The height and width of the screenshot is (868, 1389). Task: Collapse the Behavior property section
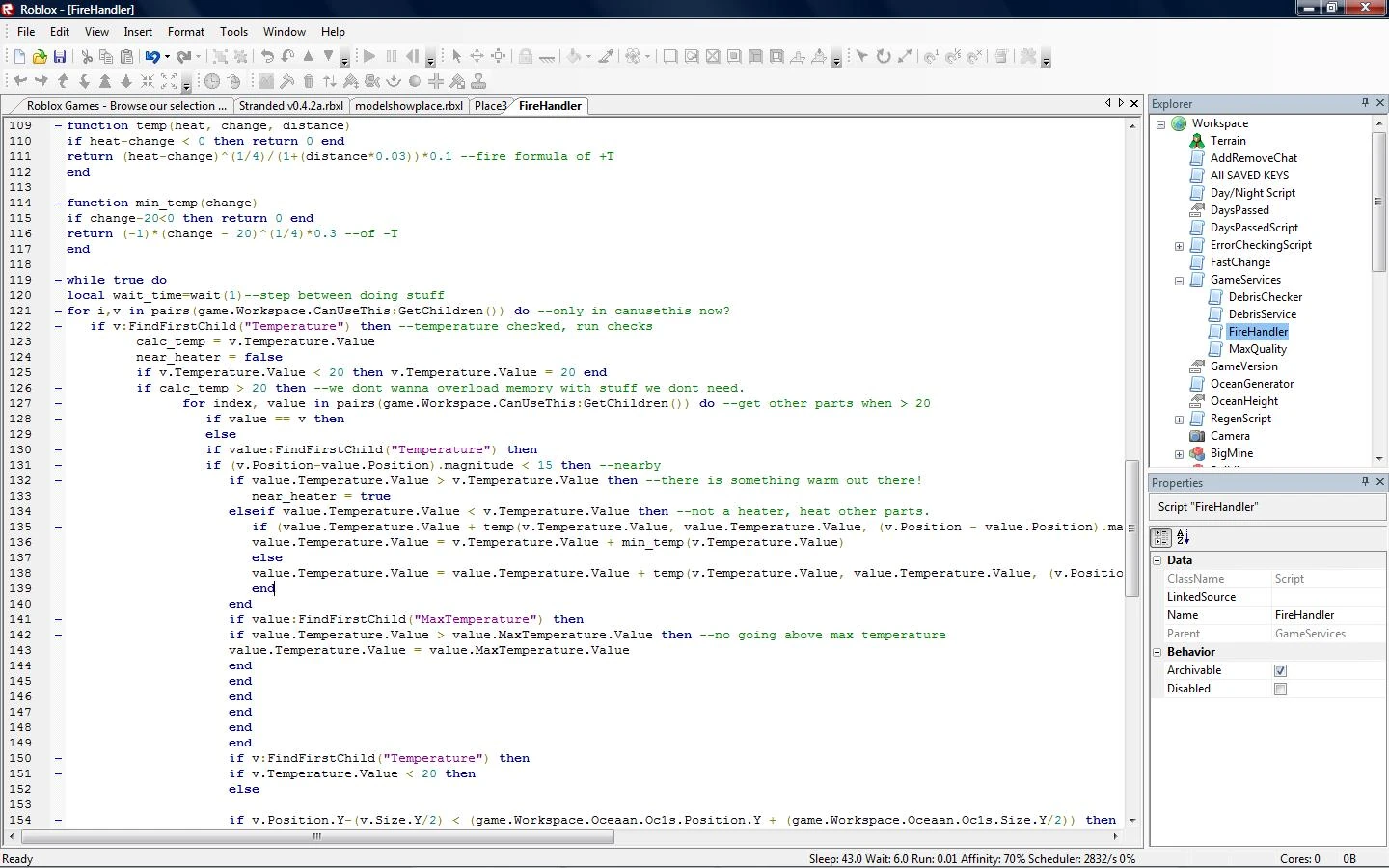pyautogui.click(x=1157, y=652)
